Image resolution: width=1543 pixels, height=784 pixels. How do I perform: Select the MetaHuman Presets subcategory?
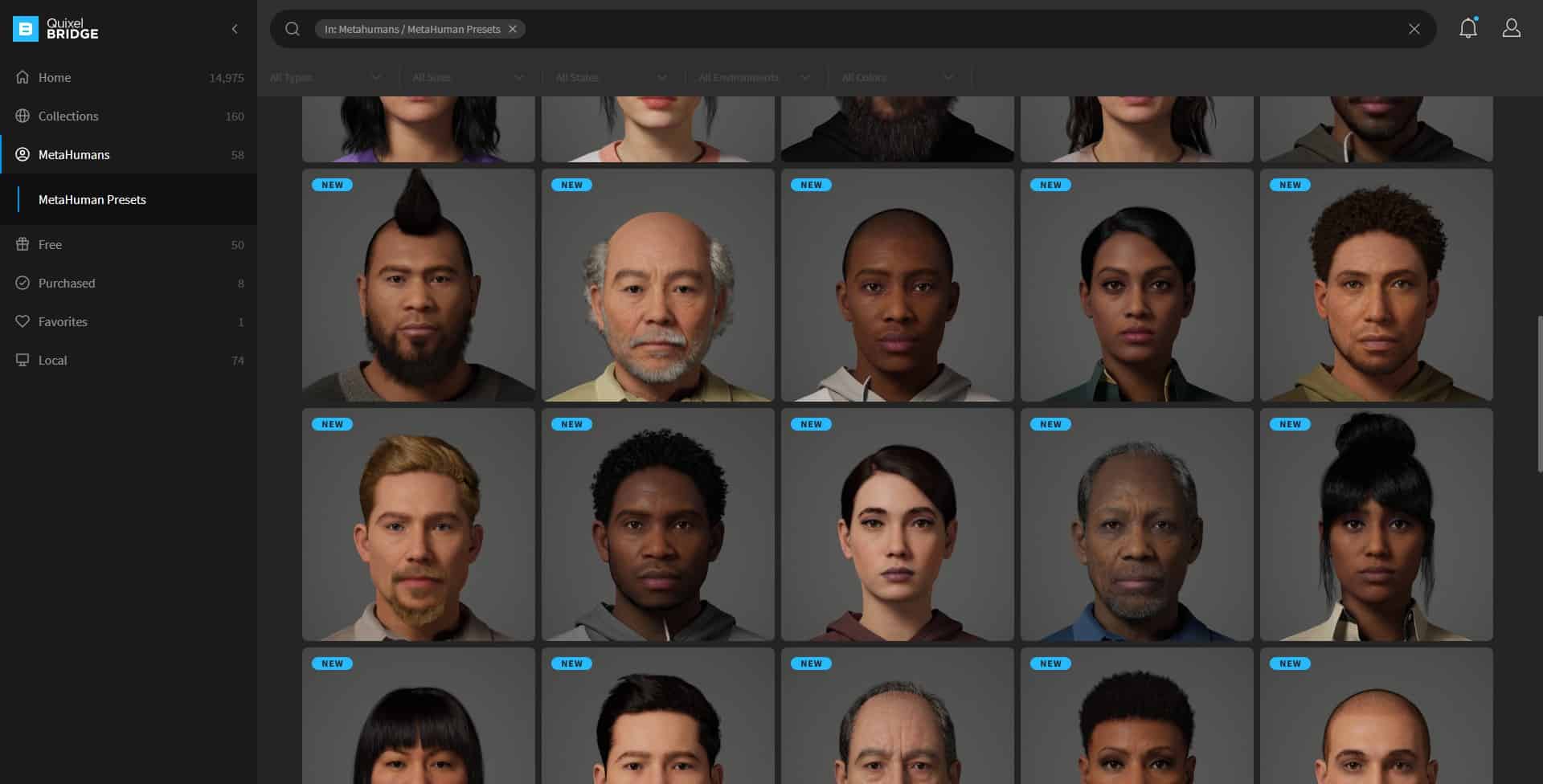pyautogui.click(x=129, y=199)
